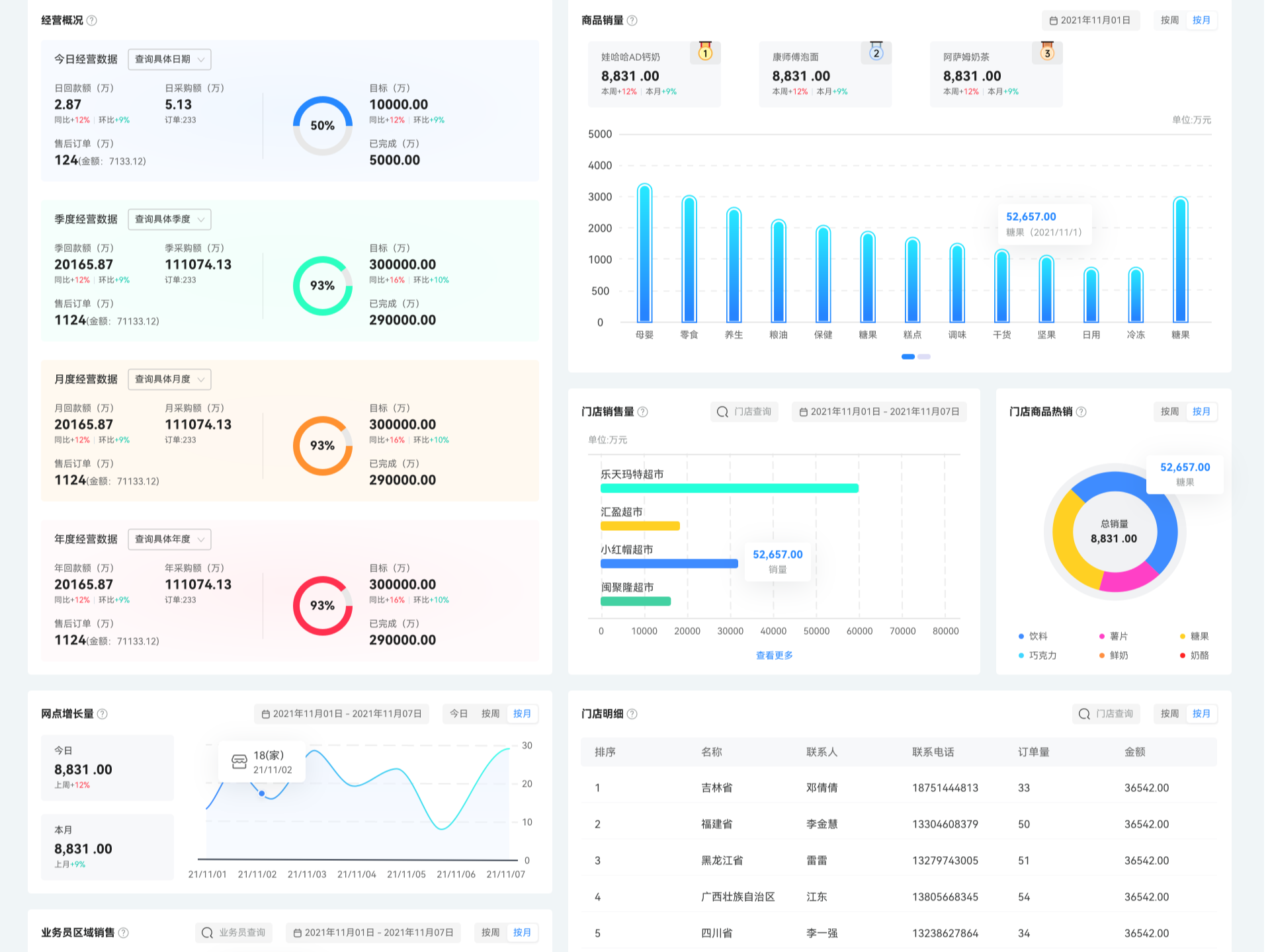This screenshot has width=1270, height=952.
Task: Click search icon in 业务员查询 box
Action: pyautogui.click(x=207, y=933)
